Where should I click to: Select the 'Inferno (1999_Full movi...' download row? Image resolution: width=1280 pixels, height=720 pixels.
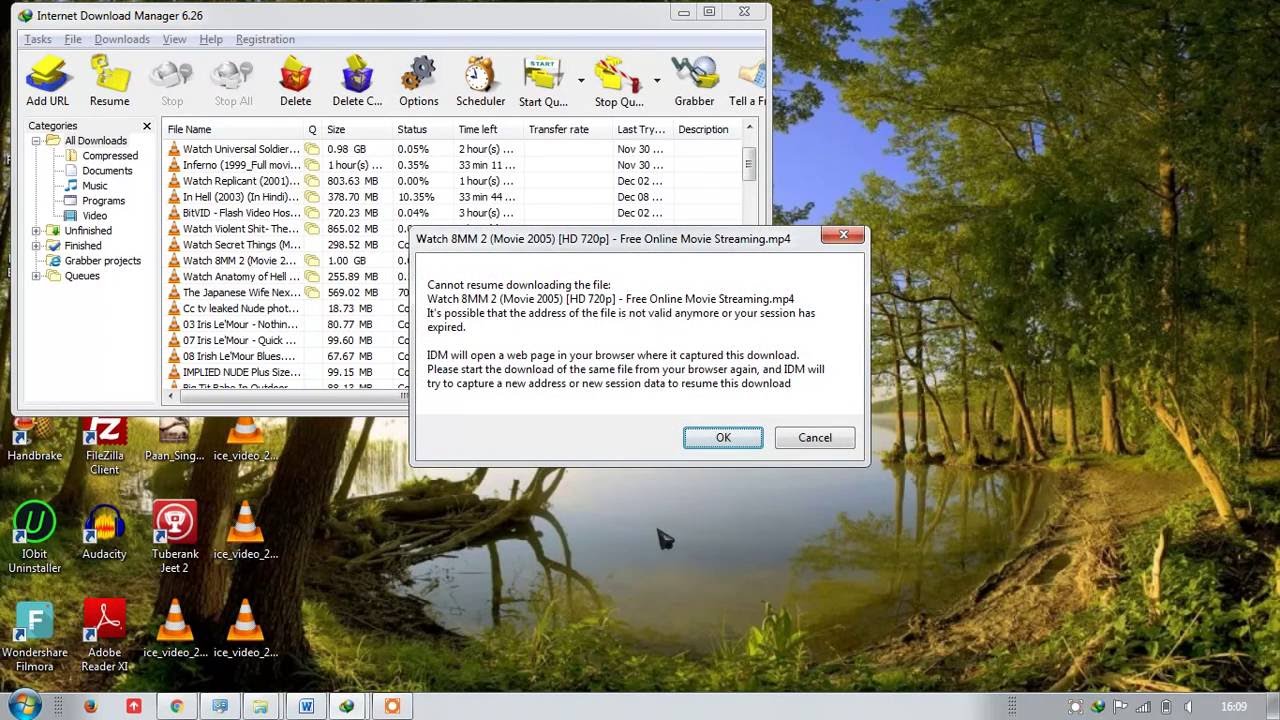(453, 165)
